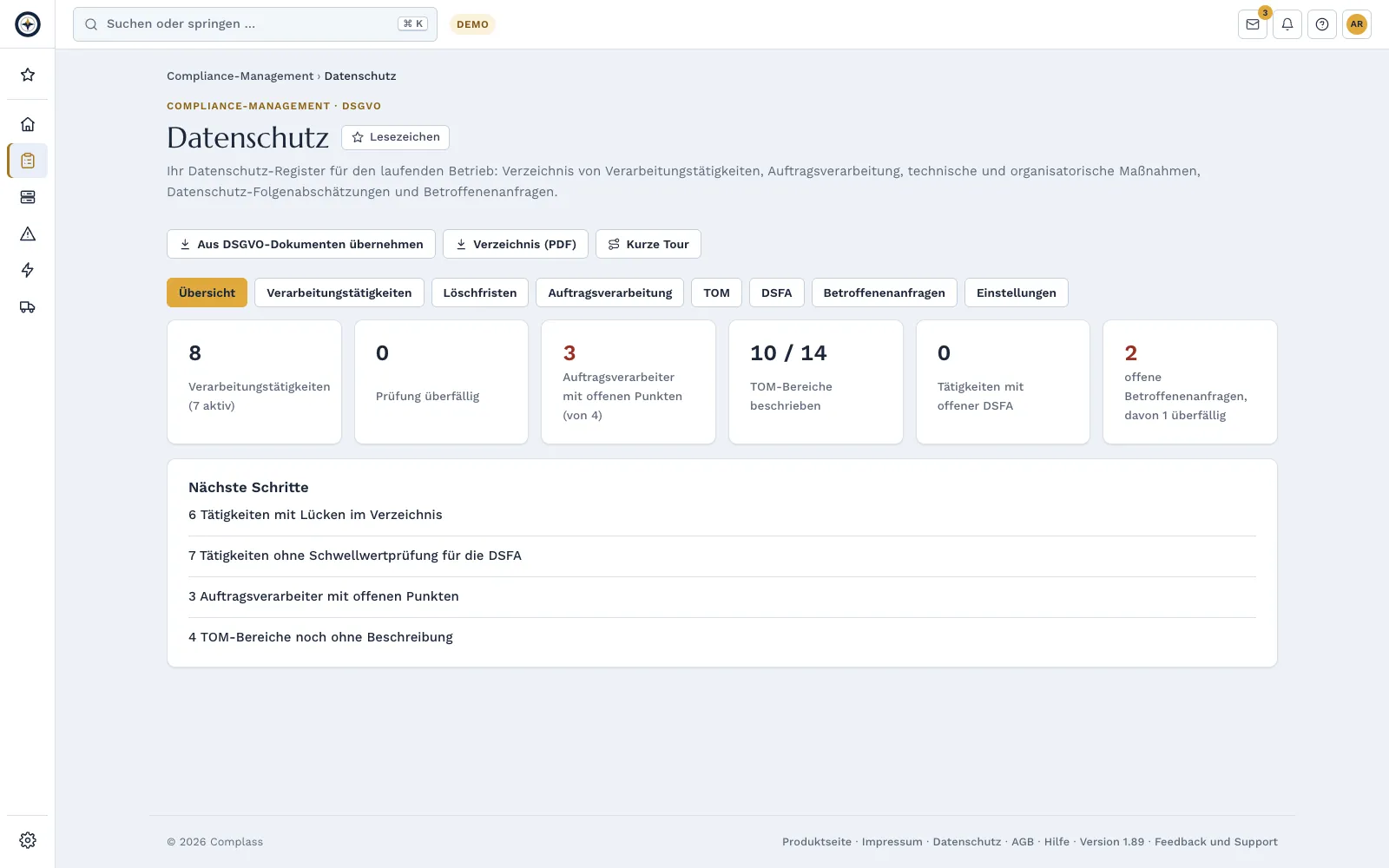Open the 10 / 14 TOM-Bereiche card

click(816, 382)
